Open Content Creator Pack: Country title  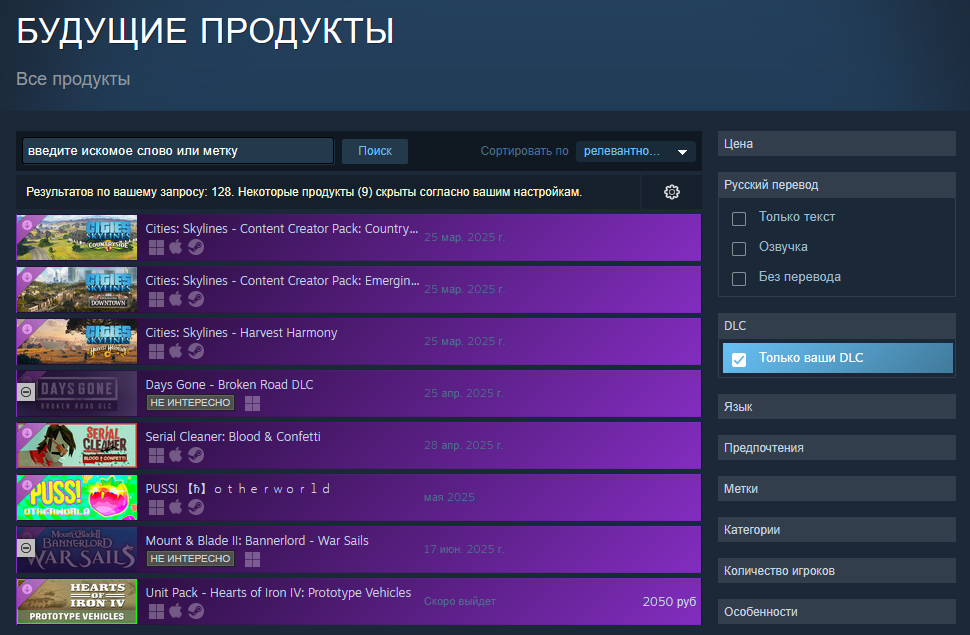(281, 228)
